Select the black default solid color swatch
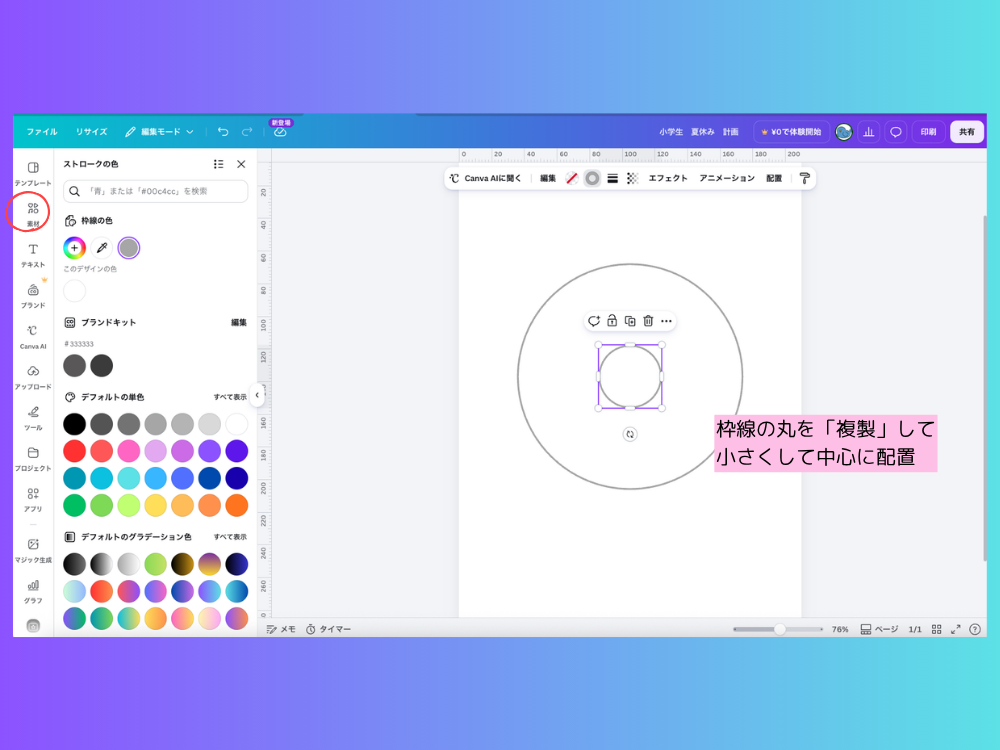This screenshot has width=1000, height=750. [x=75, y=424]
